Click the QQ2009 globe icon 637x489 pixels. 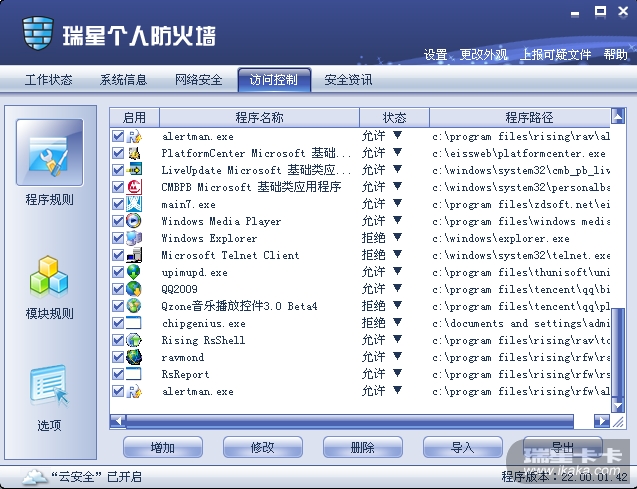click(x=134, y=289)
